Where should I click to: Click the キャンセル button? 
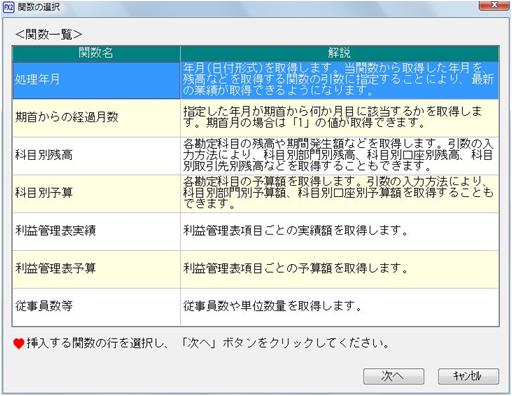468,376
